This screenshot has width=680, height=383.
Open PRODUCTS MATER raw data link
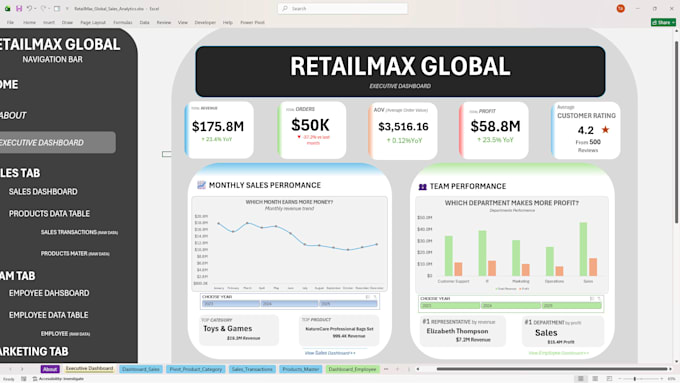[75, 254]
